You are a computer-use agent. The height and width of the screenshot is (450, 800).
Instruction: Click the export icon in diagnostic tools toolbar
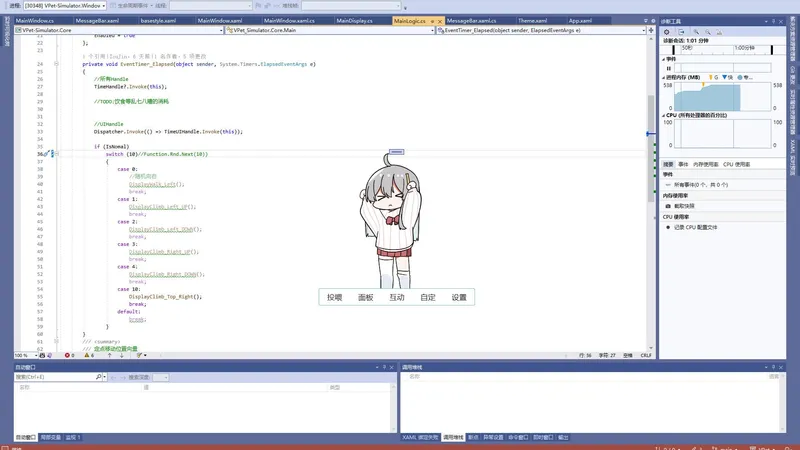coord(681,32)
